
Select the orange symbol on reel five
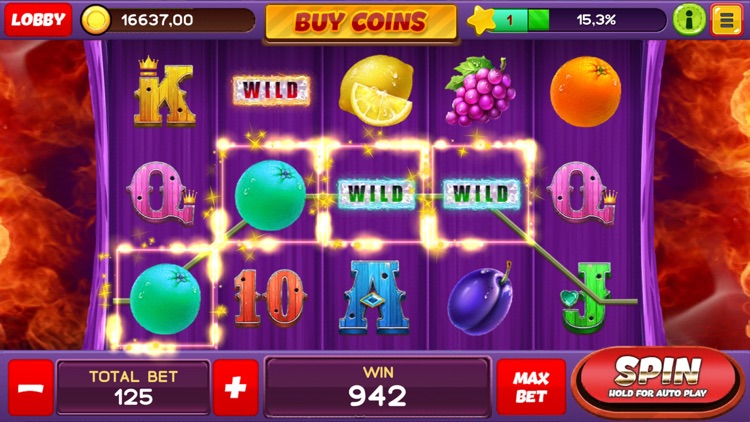[585, 91]
